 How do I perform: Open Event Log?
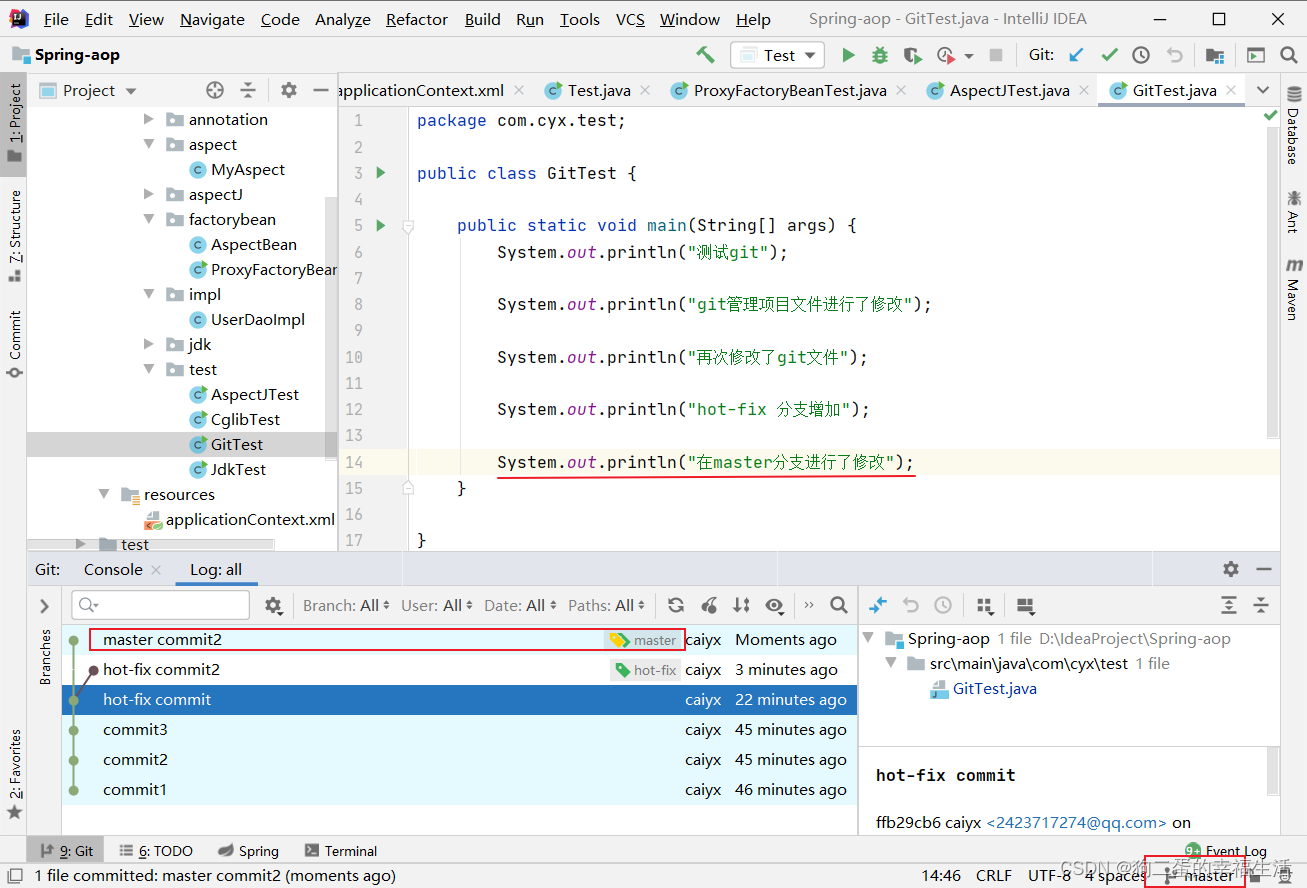click(1228, 851)
